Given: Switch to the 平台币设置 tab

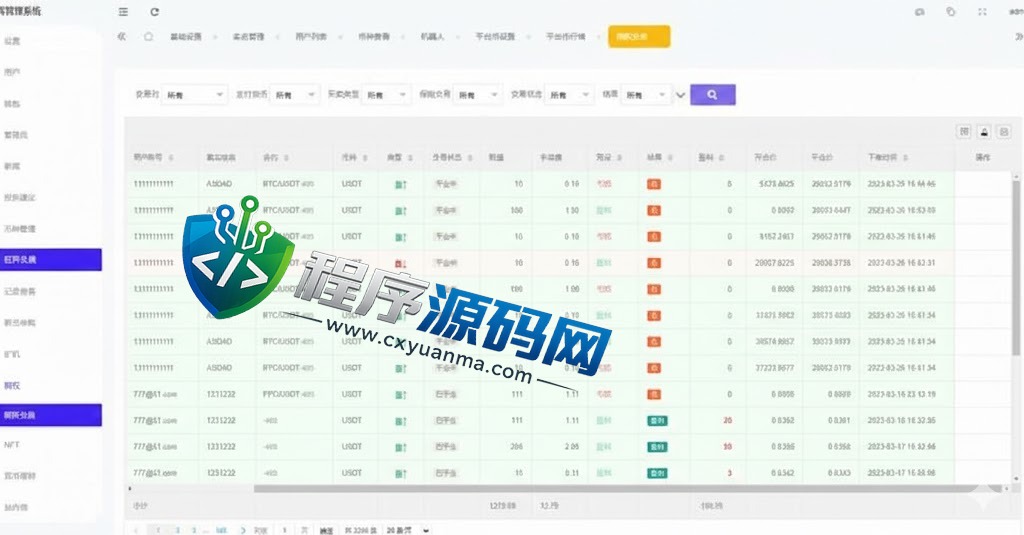Looking at the screenshot, I should (x=495, y=37).
